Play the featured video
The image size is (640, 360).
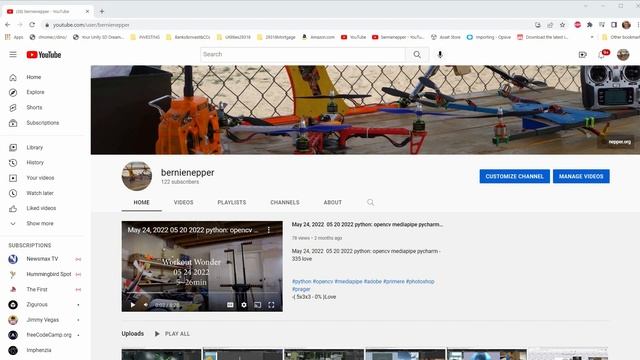(x=133, y=305)
